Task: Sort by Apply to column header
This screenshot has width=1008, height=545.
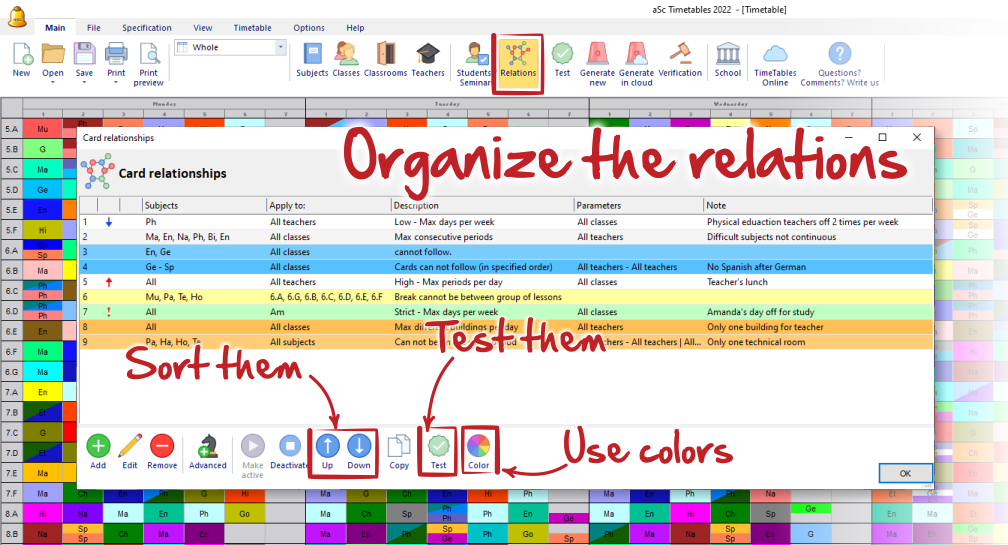Action: [328, 206]
